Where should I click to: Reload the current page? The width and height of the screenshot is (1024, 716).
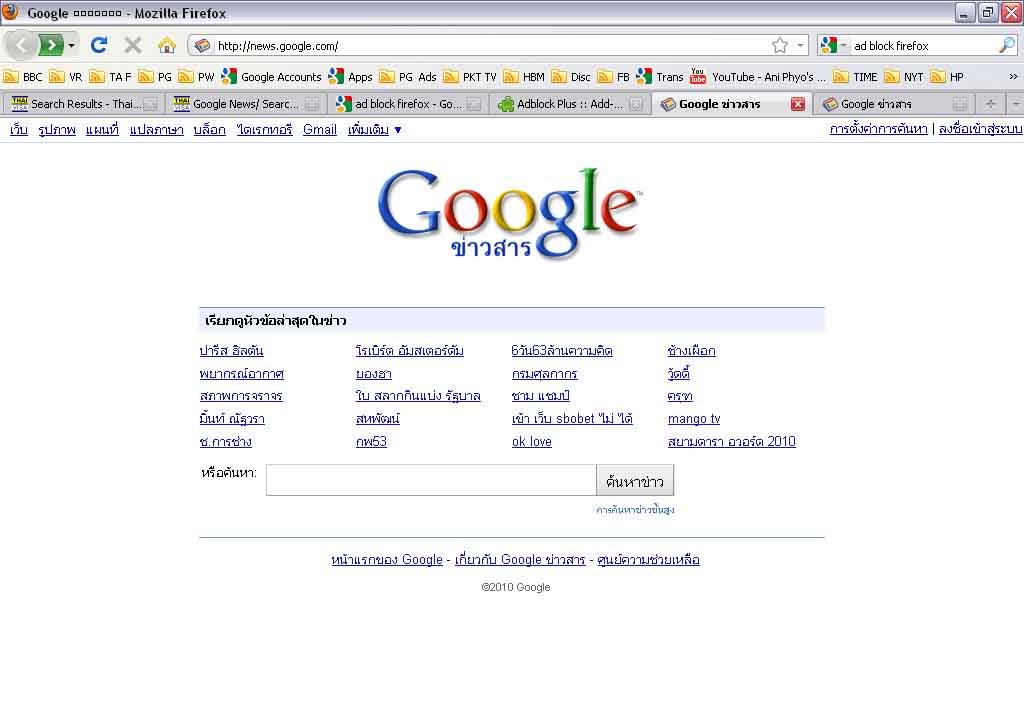click(99, 45)
